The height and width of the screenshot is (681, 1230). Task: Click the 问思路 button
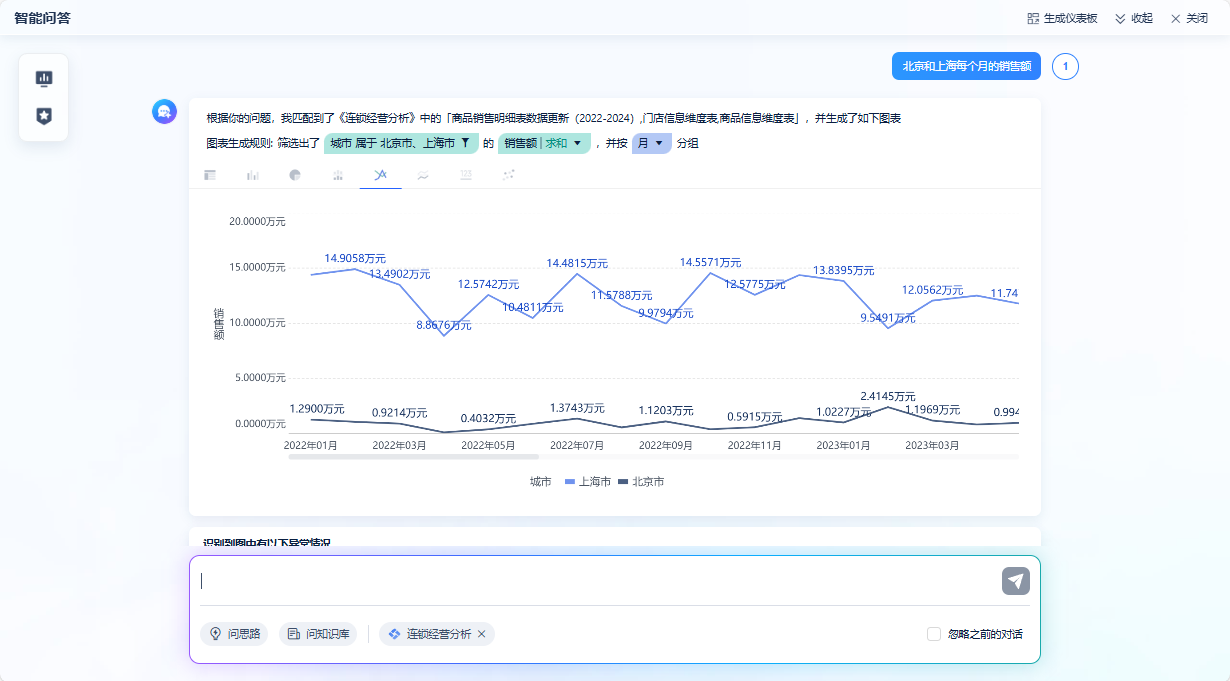pyautogui.click(x=234, y=634)
